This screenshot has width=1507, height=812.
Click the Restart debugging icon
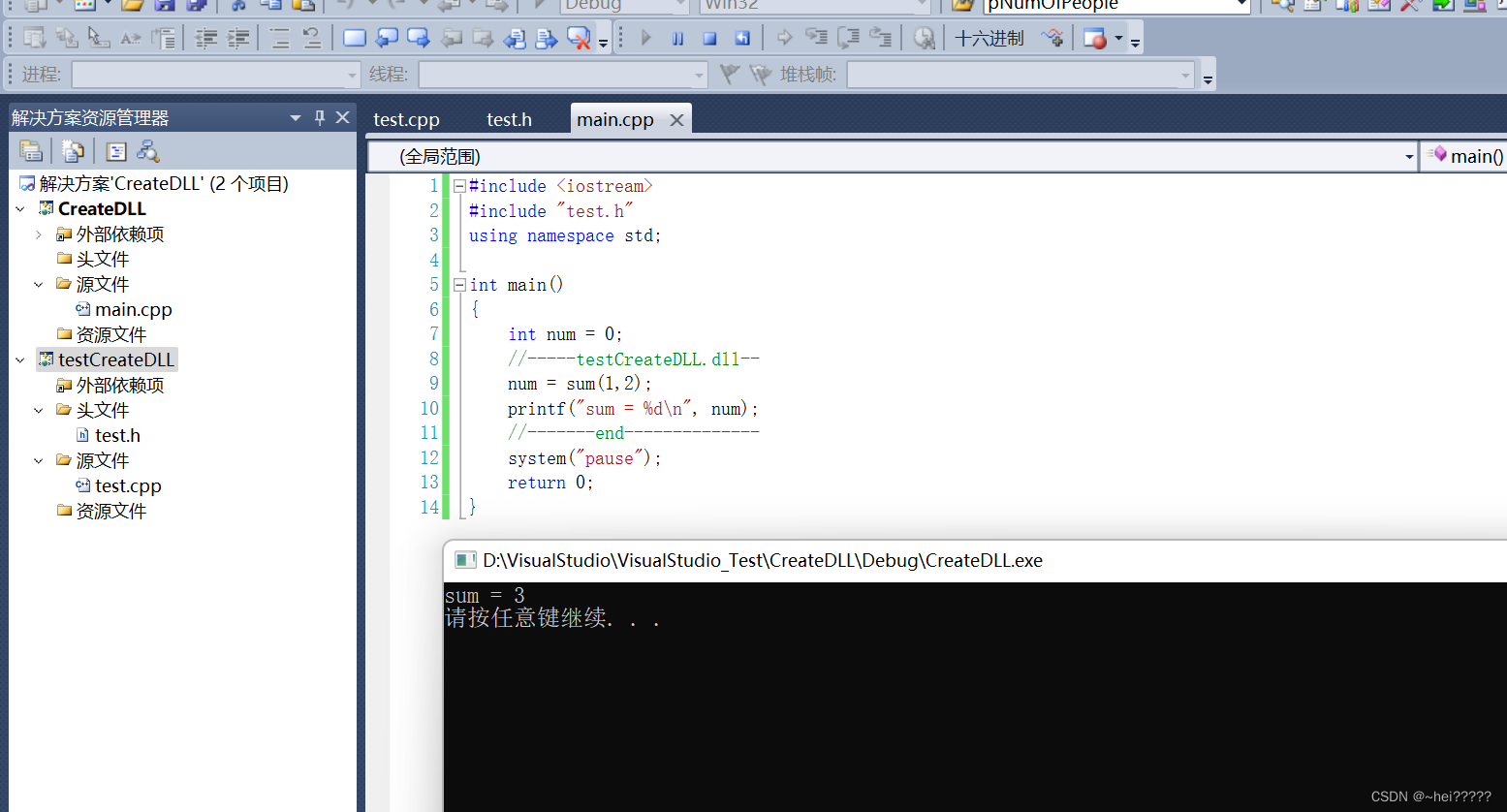click(x=742, y=37)
